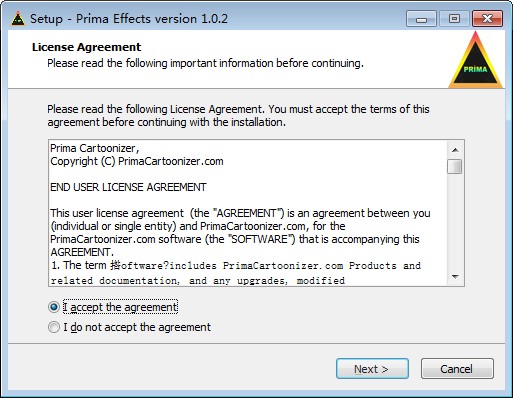513x398 pixels.
Task: Click the license text scroll down arrow
Action: point(455,276)
